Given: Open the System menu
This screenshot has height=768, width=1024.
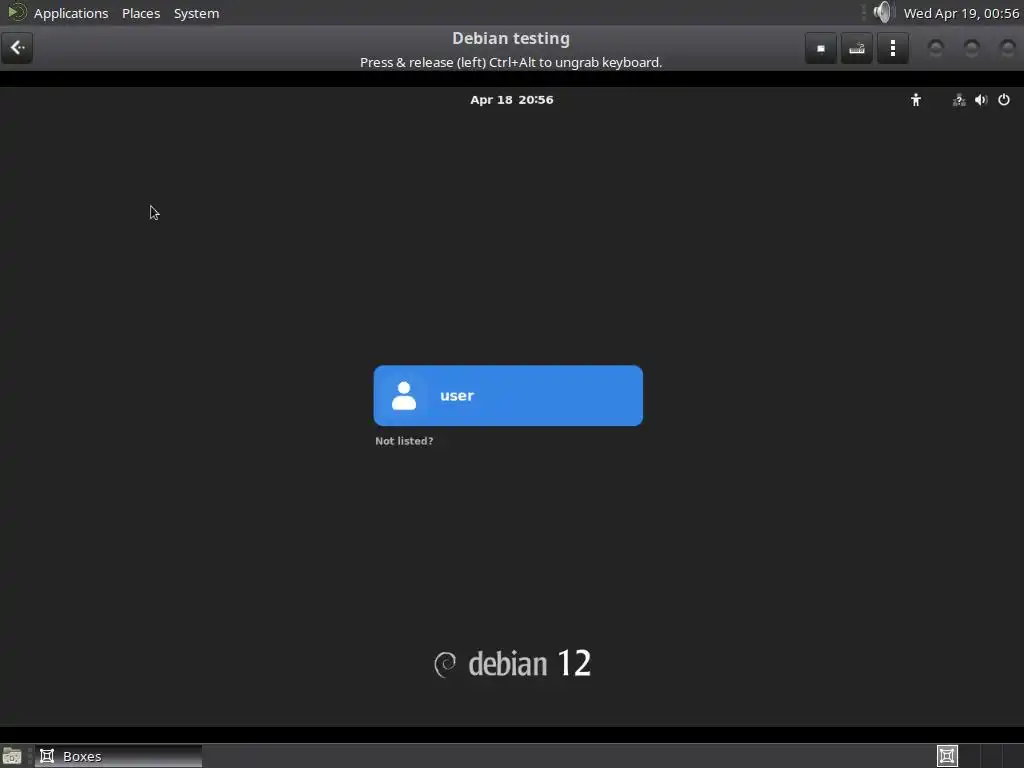Looking at the screenshot, I should click(x=197, y=13).
